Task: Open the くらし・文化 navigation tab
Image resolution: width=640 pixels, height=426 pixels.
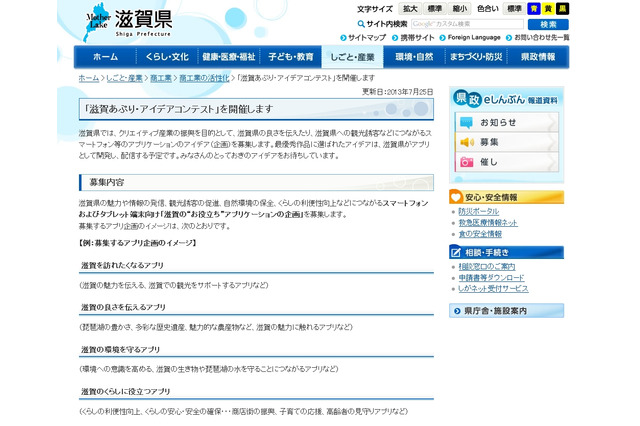Action: pos(167,57)
